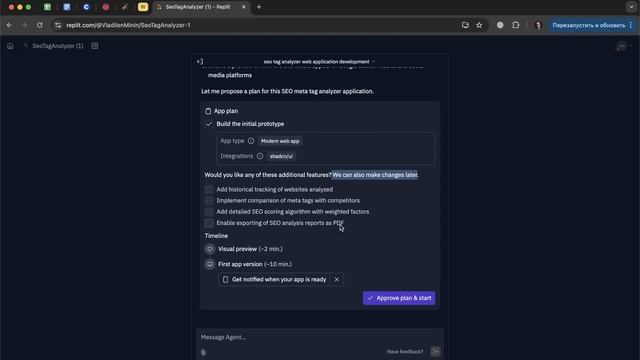This screenshot has width=640, height=360.
Task: Enable detailed SEO scoring algorithm option
Action: (209, 212)
